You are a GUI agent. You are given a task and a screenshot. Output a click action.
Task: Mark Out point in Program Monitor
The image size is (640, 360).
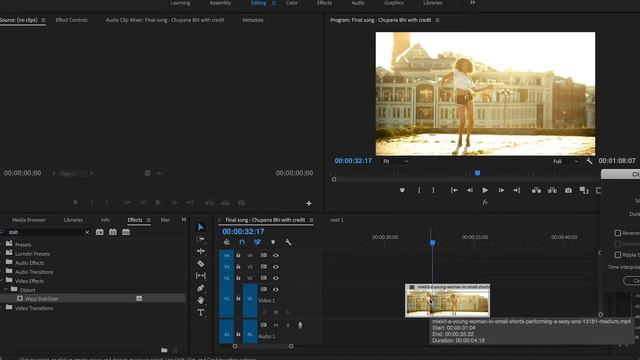tap(433, 190)
